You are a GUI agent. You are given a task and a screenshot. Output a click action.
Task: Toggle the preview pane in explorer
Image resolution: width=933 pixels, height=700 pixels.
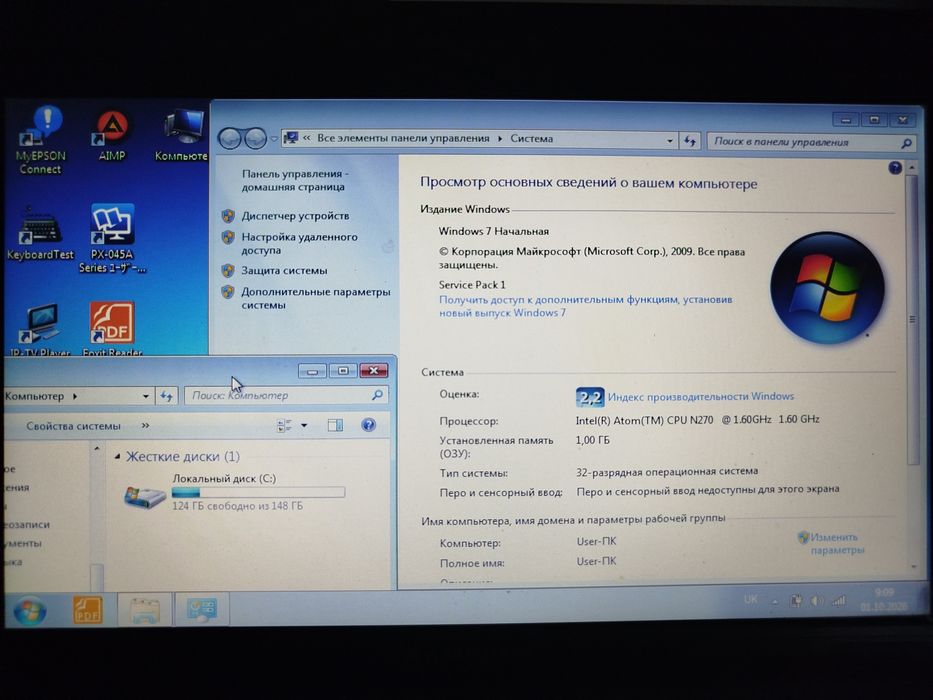336,425
